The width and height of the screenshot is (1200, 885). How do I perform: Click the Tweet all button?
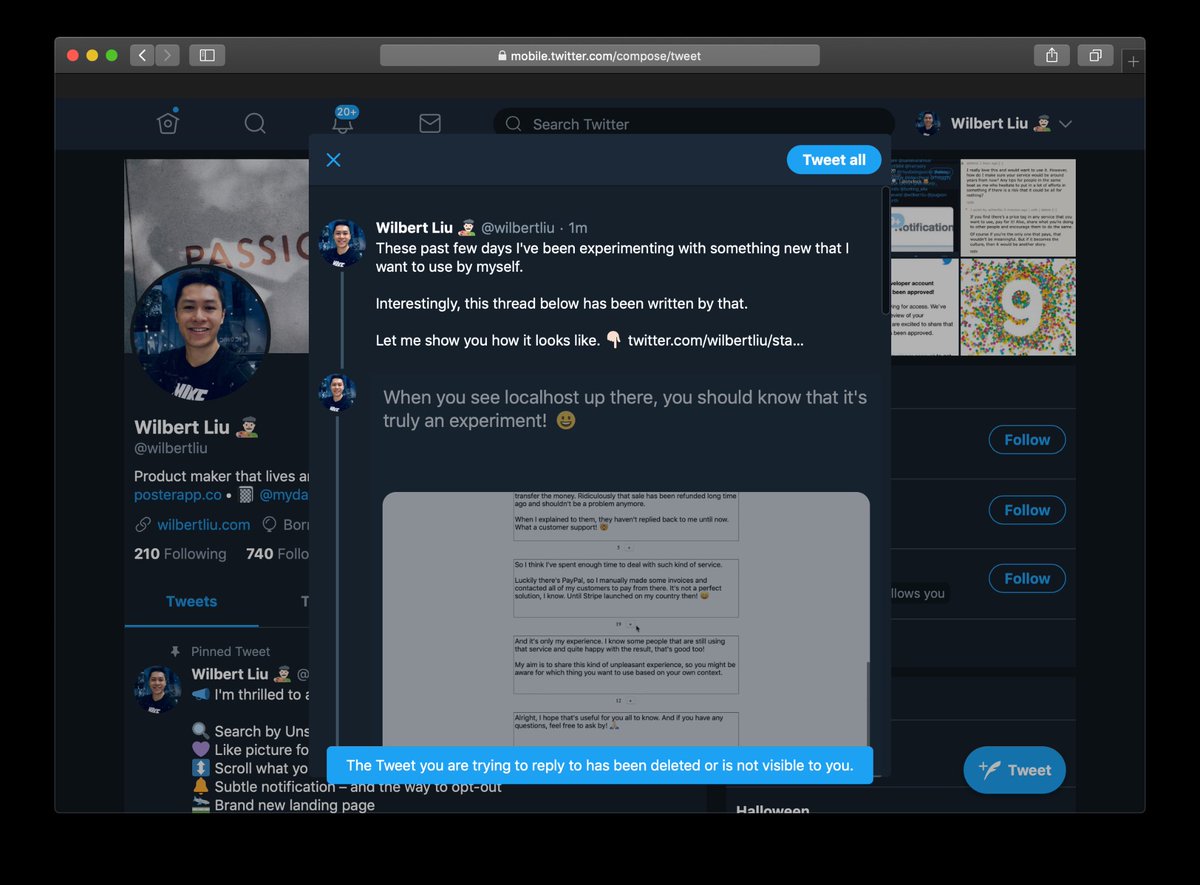click(834, 160)
